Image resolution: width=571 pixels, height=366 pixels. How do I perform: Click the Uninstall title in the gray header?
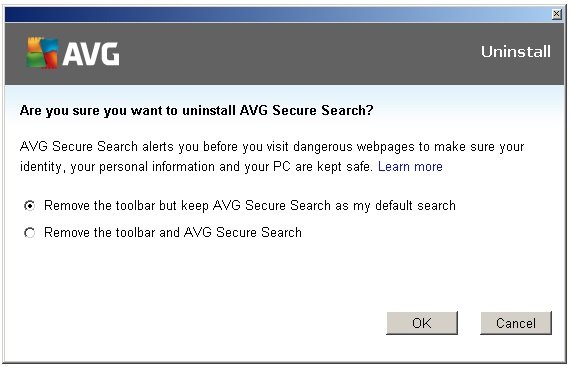coord(516,52)
